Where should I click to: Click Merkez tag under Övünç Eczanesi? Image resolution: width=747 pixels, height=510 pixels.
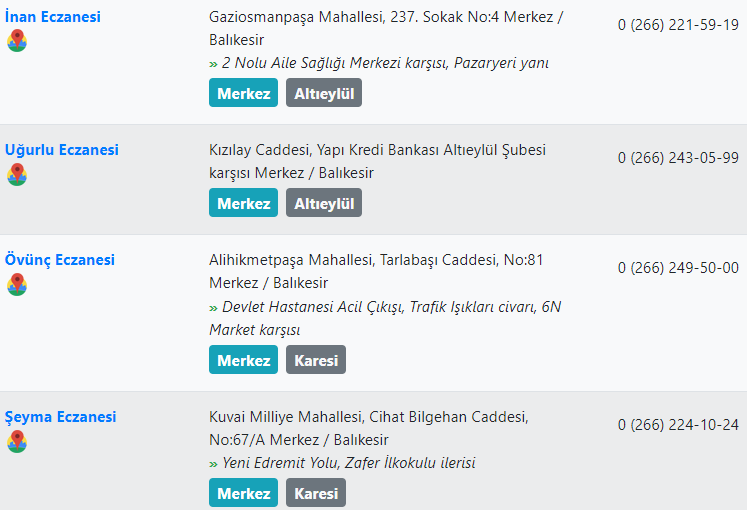[x=243, y=360]
